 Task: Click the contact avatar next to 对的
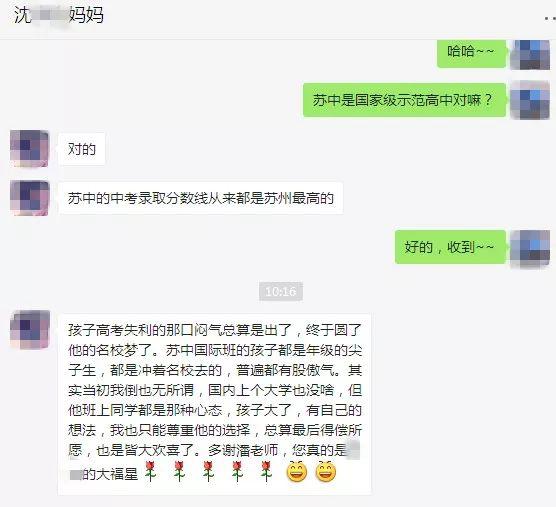click(29, 149)
